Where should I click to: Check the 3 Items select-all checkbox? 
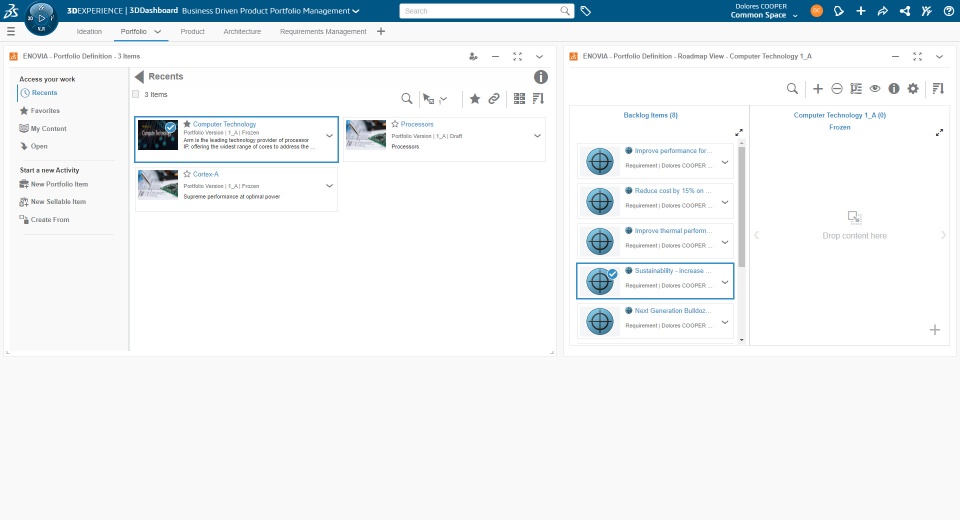136,94
